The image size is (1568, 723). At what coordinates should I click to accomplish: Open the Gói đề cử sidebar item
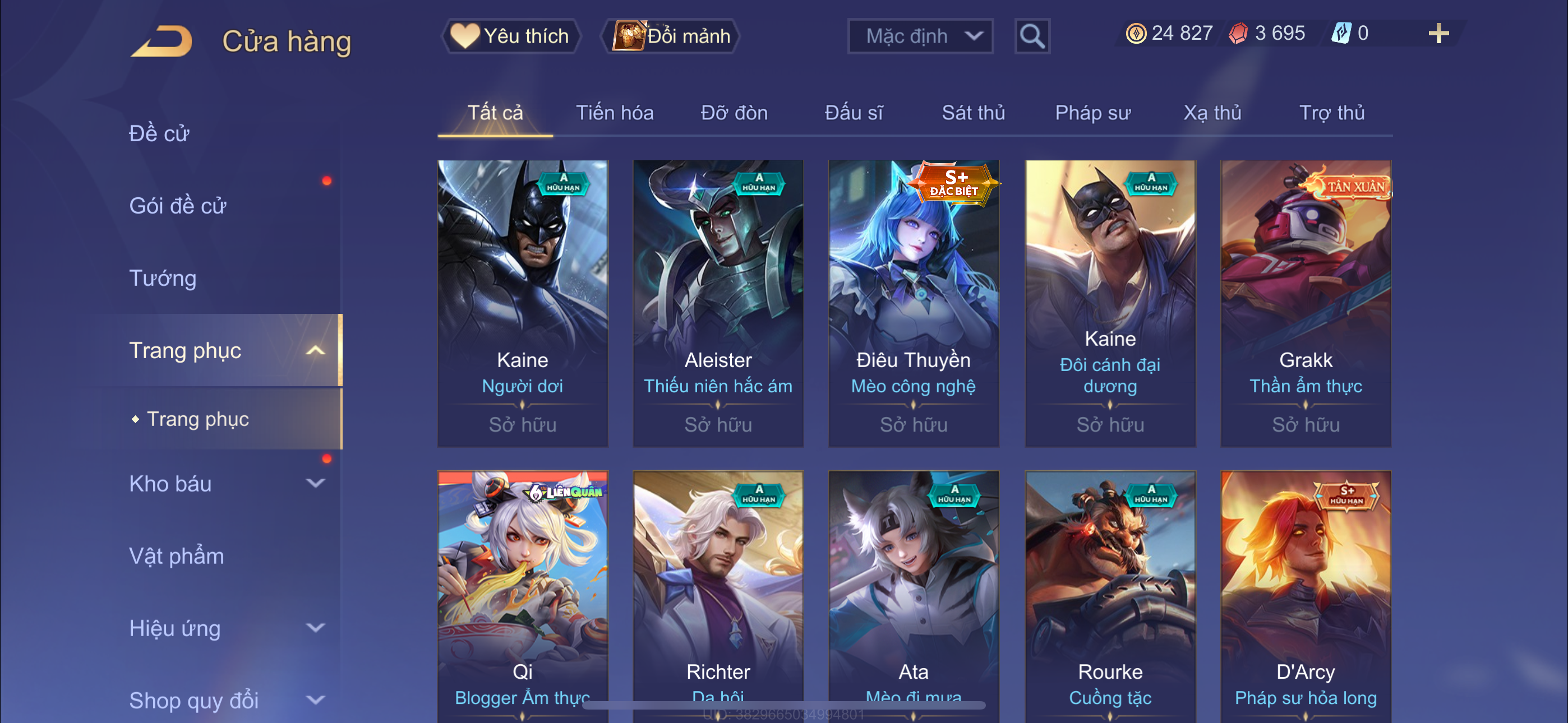[177, 206]
